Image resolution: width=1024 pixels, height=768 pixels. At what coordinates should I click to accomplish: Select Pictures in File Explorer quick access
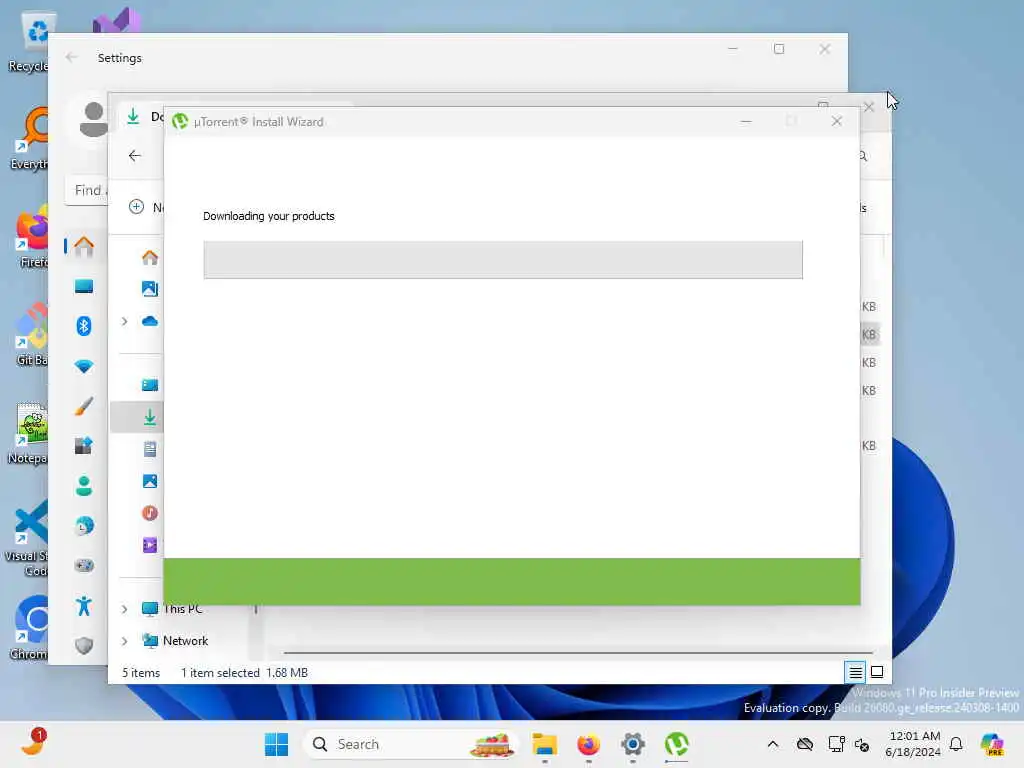click(150, 481)
